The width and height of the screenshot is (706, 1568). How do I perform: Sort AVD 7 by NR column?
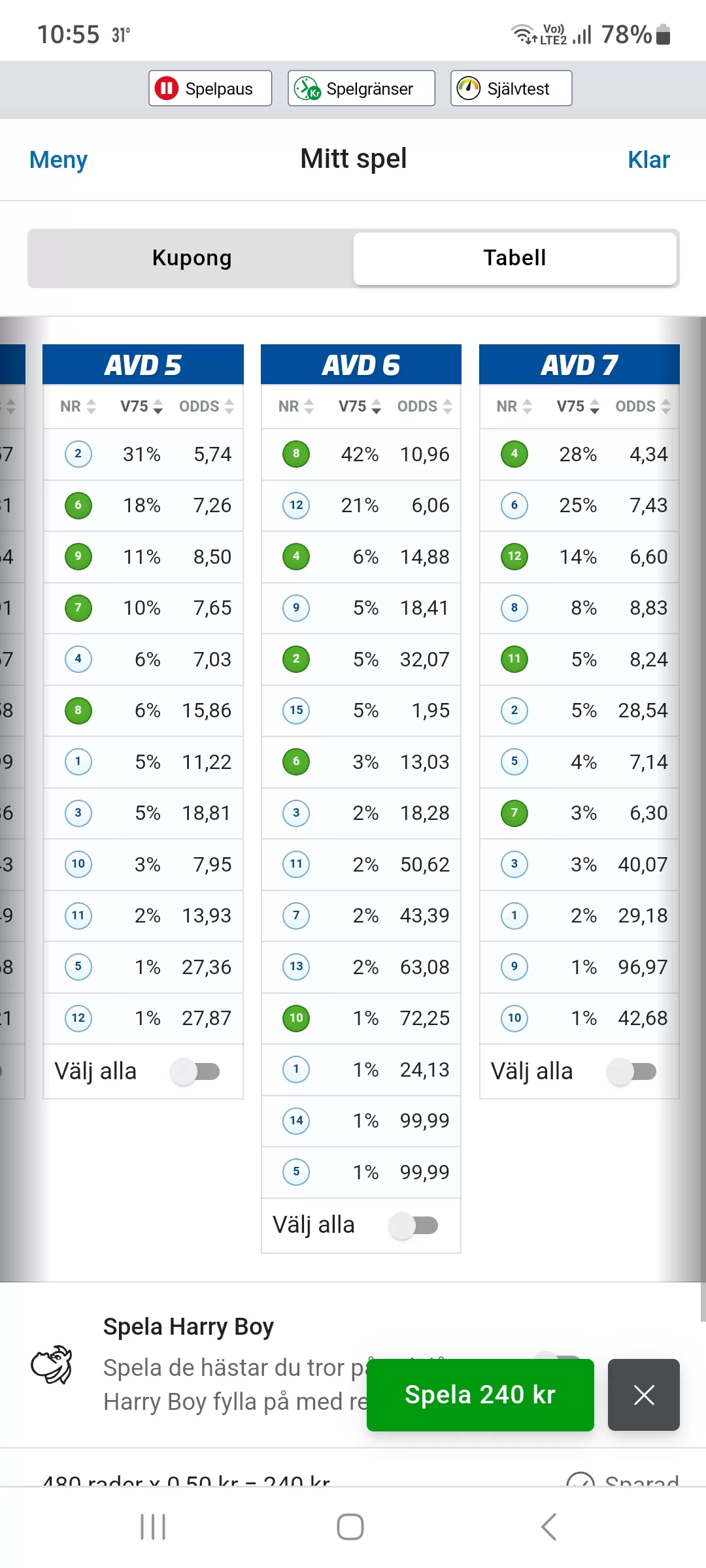pos(514,406)
